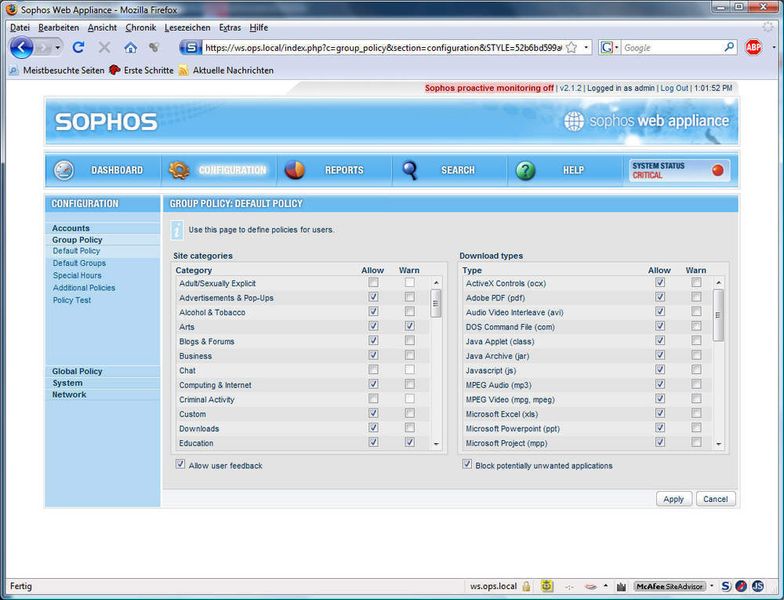Open the Erste Schritte bookmark icon
This screenshot has width=784, height=600.
(x=114, y=70)
